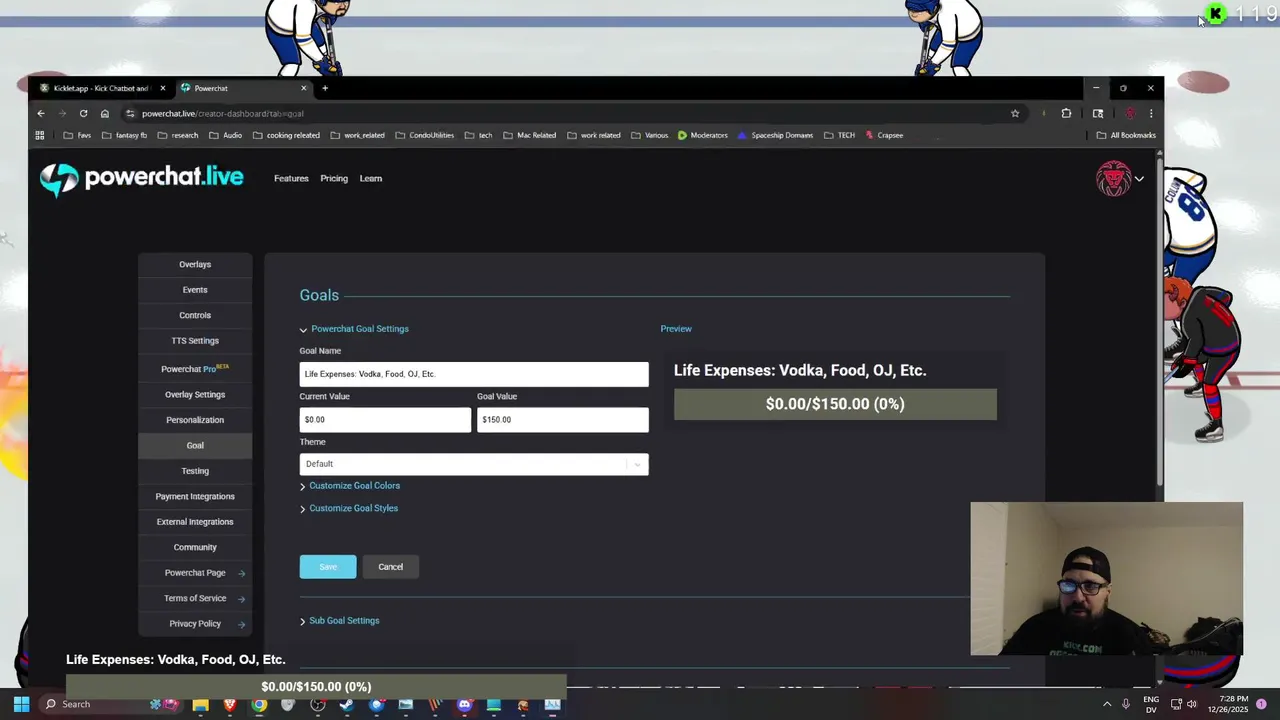Open File Explorer from taskbar
Screen dimensions: 1280x720
tap(200, 704)
